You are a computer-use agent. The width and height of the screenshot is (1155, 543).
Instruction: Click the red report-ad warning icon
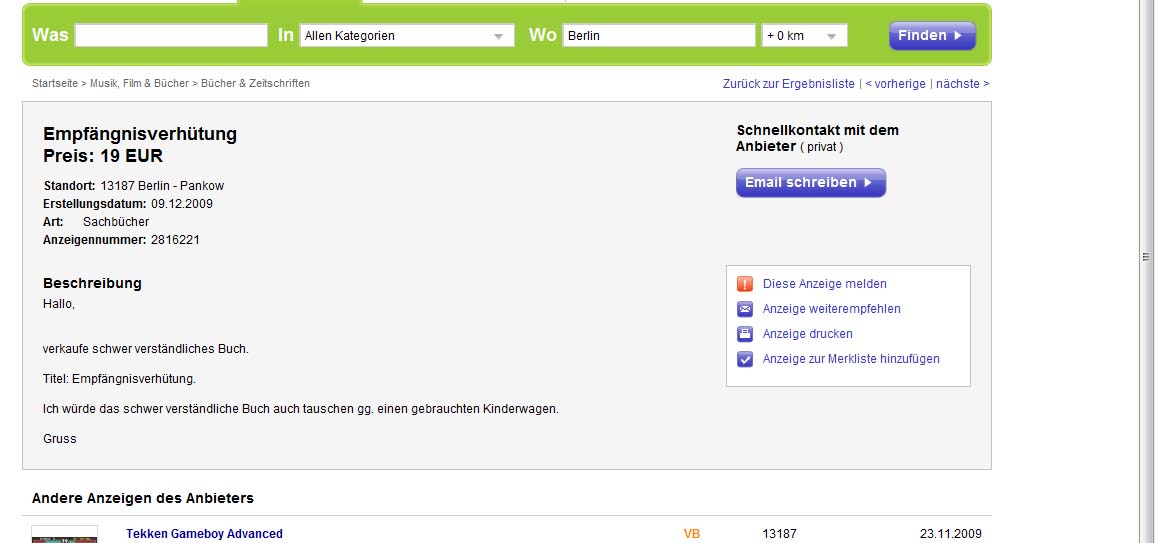point(745,284)
